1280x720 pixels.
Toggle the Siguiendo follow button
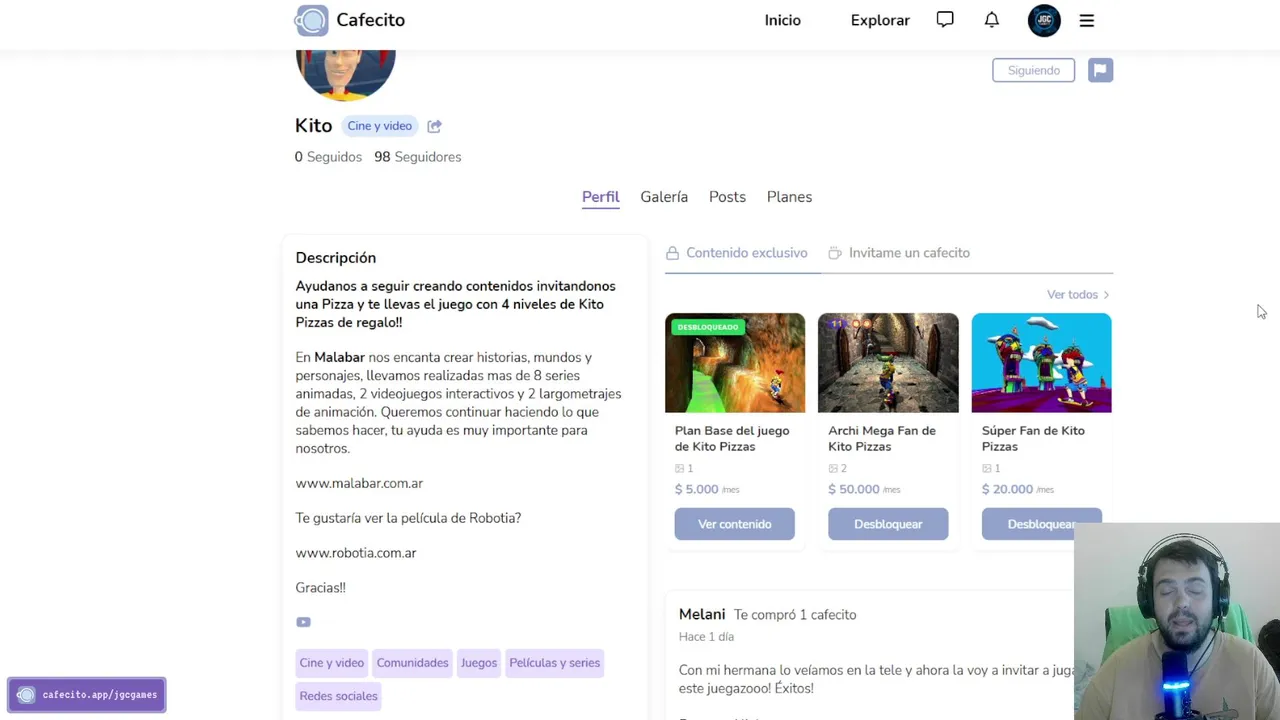tap(1033, 70)
